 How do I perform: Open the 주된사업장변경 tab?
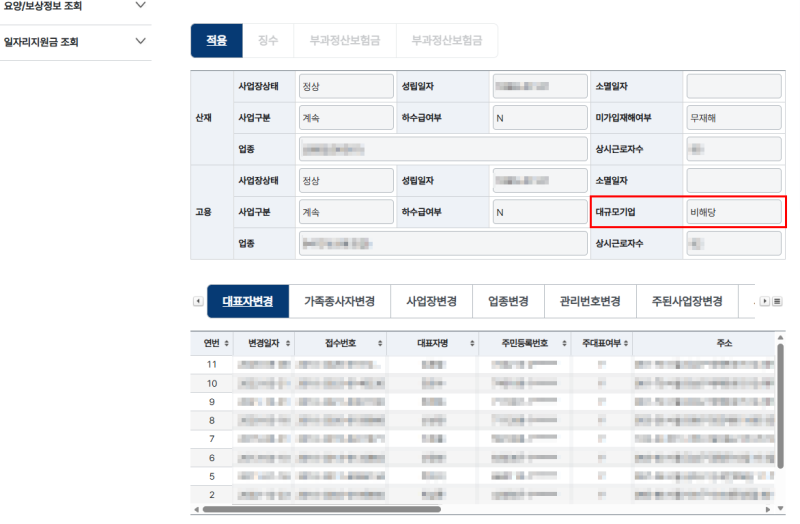(687, 302)
